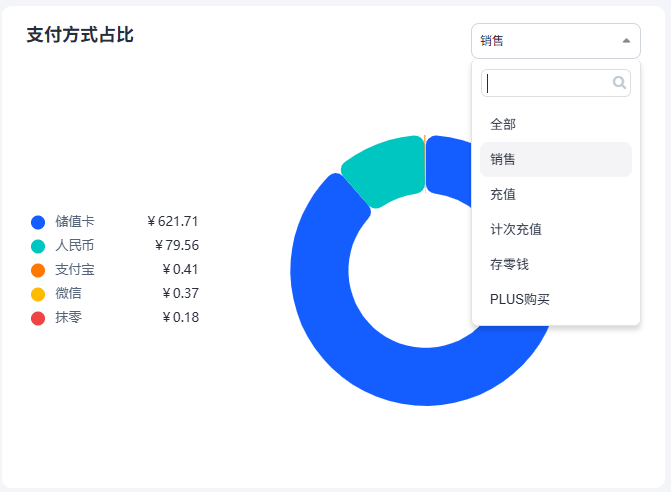Collapse the 销售 dropdown arrow
Image resolution: width=671 pixels, height=492 pixels.
(x=626, y=41)
